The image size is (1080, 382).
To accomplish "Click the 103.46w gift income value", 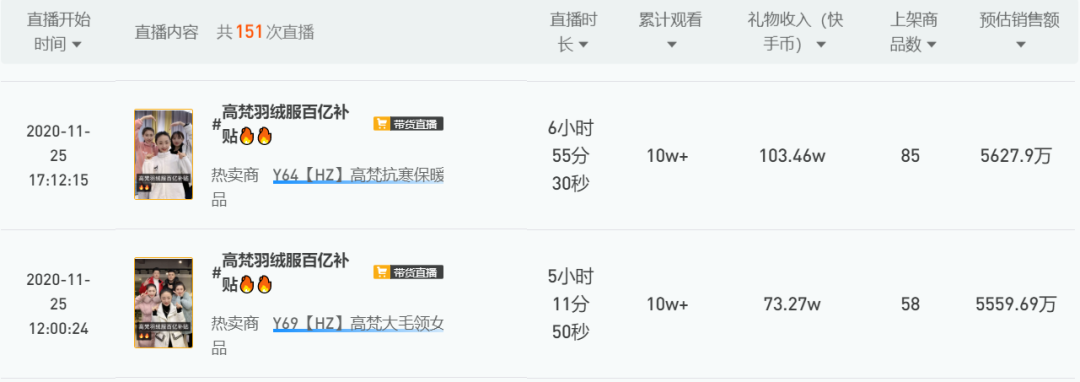I will [x=792, y=156].
